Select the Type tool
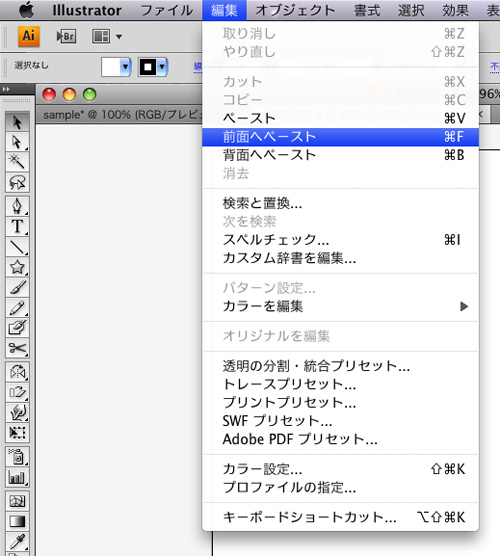 (x=17, y=226)
